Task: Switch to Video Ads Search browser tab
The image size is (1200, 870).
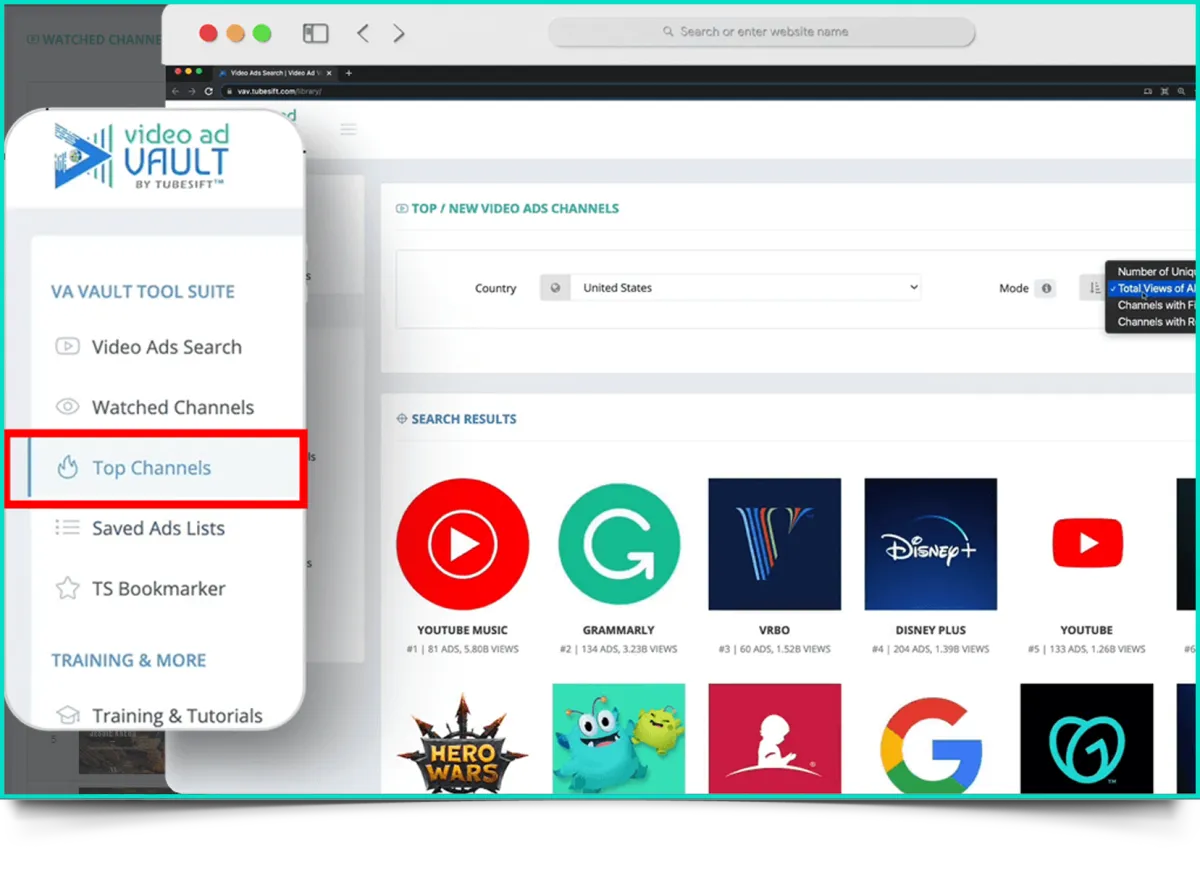Action: coord(274,73)
